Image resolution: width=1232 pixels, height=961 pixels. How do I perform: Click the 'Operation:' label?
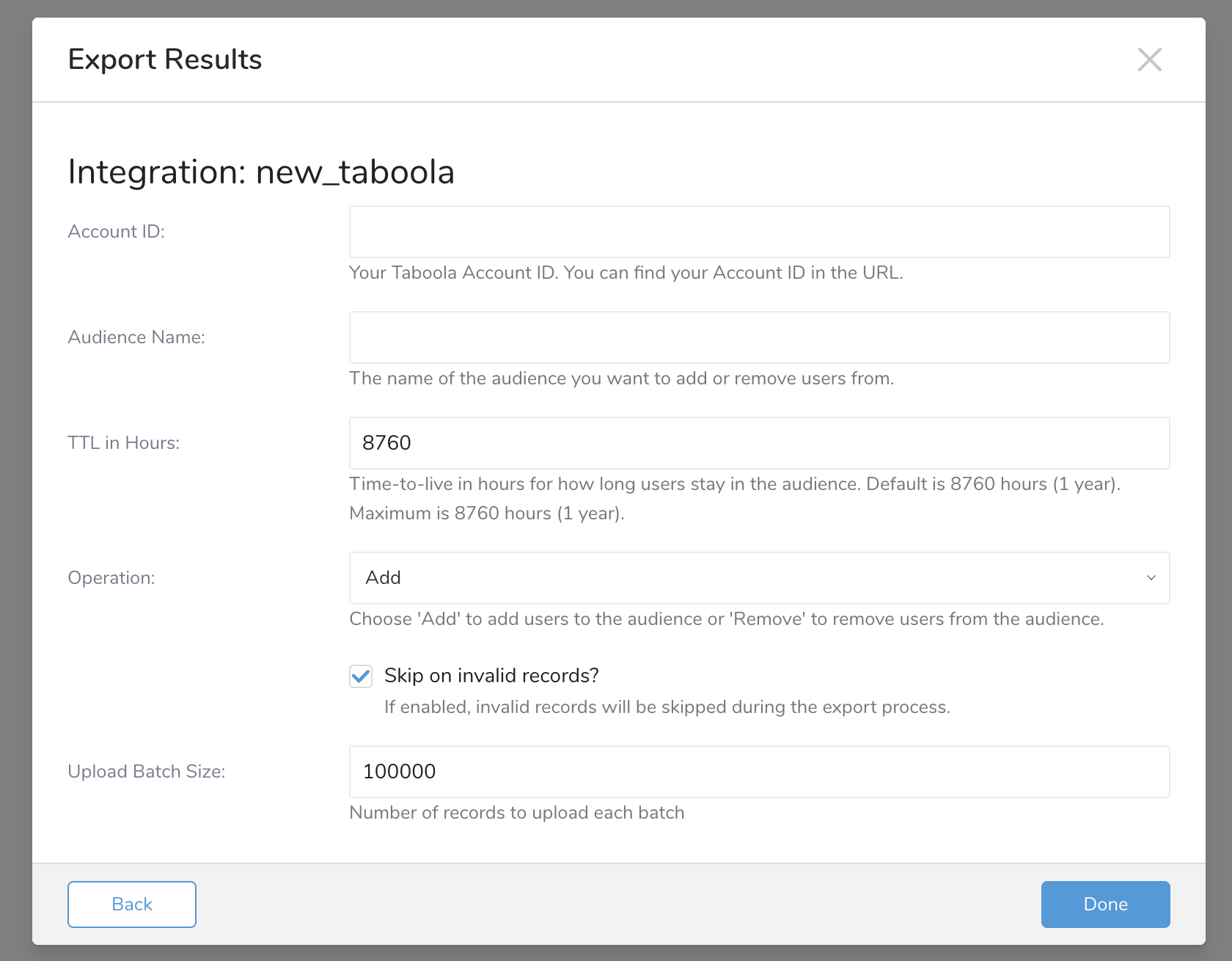tap(111, 578)
